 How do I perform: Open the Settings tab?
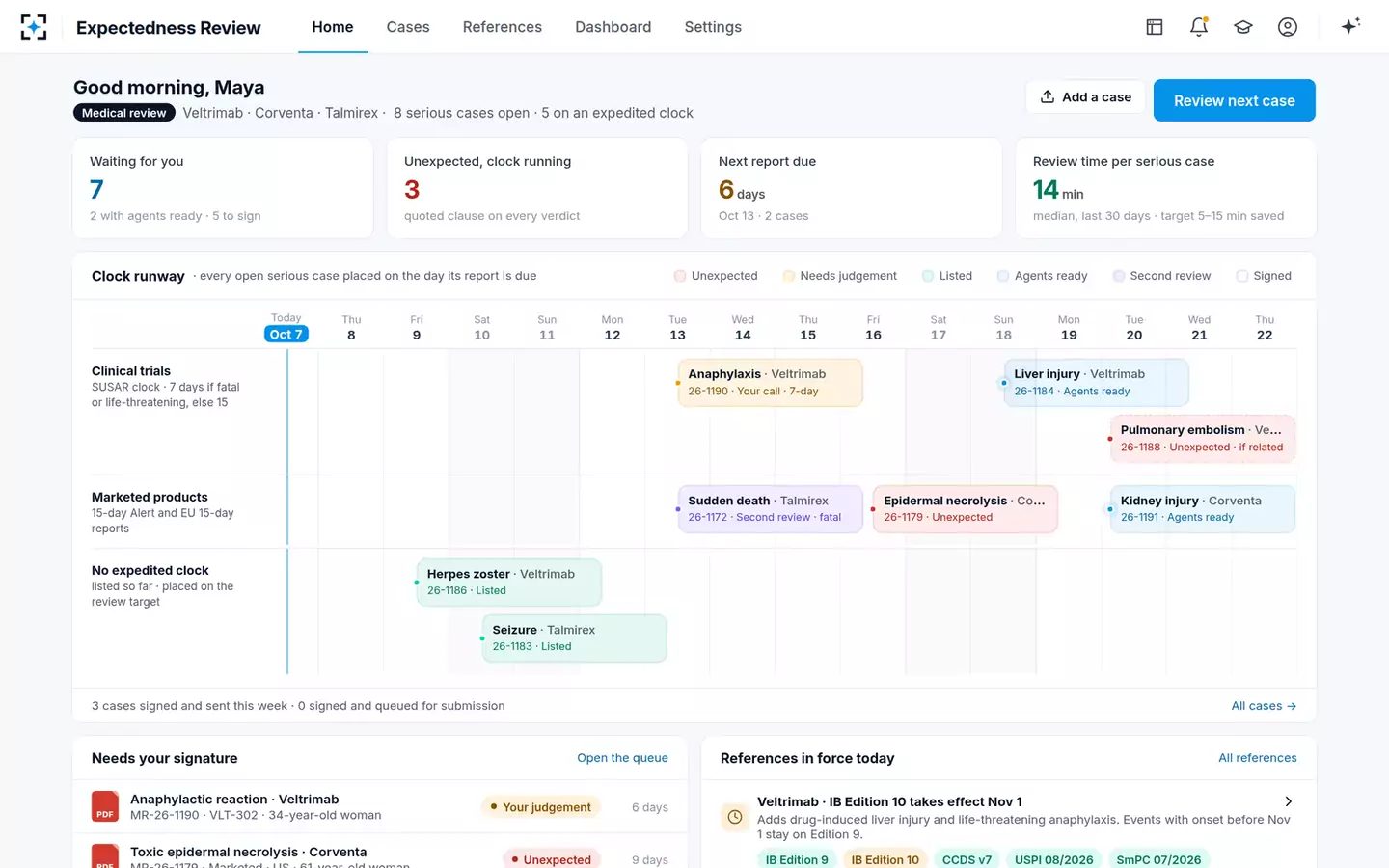pos(713,27)
